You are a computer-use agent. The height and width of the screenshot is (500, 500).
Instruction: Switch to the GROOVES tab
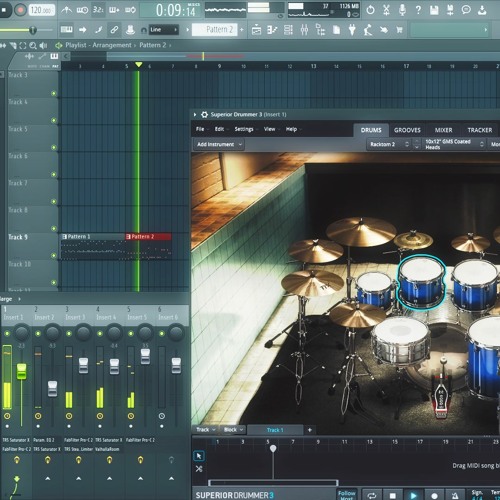(407, 130)
